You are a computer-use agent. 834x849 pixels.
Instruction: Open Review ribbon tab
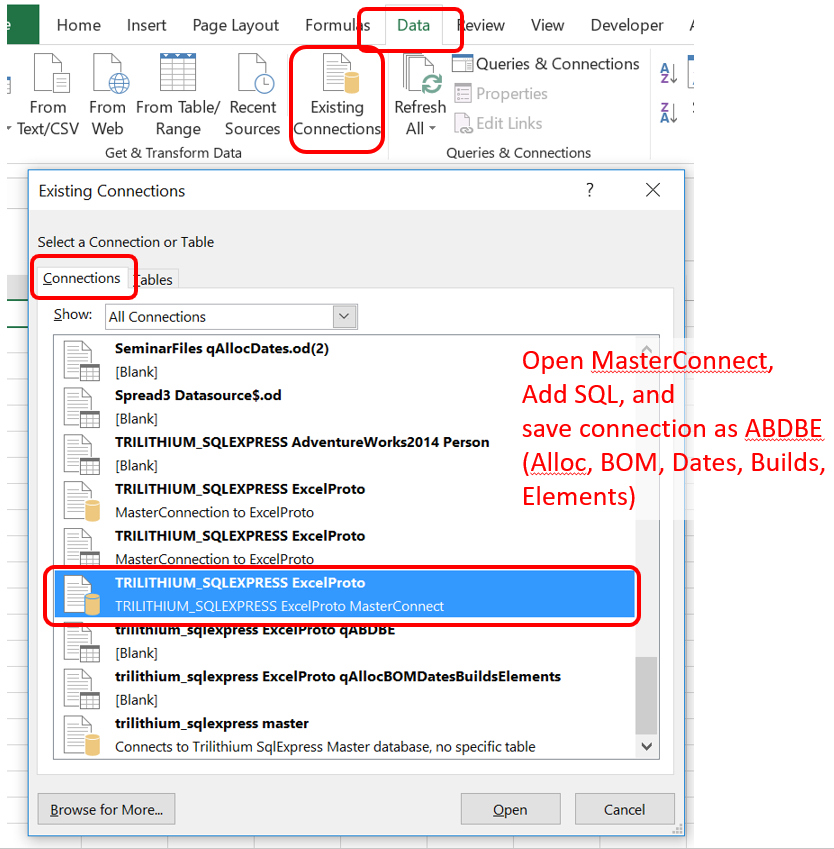pyautogui.click(x=481, y=25)
